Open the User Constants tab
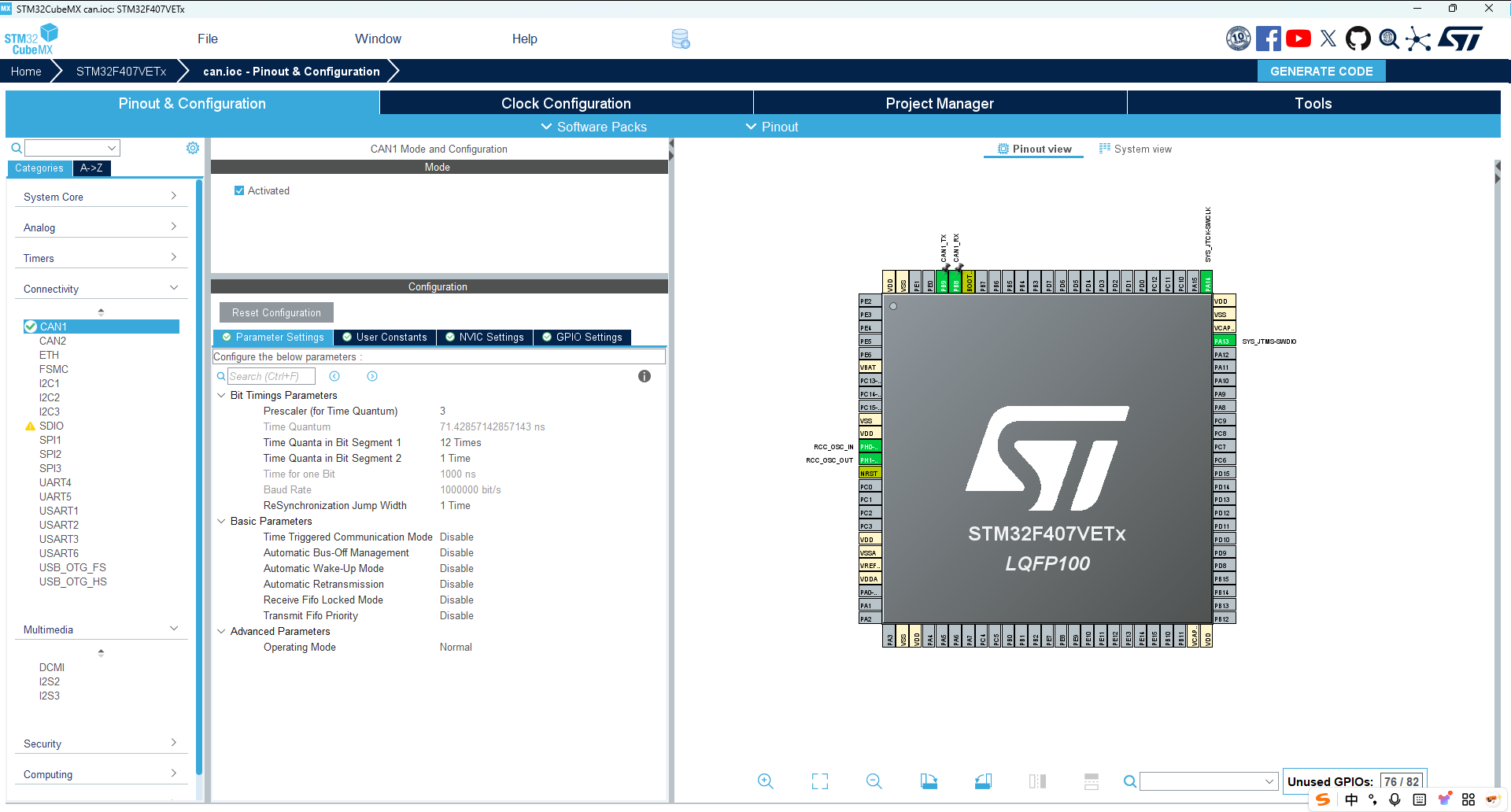1511x812 pixels. click(385, 337)
